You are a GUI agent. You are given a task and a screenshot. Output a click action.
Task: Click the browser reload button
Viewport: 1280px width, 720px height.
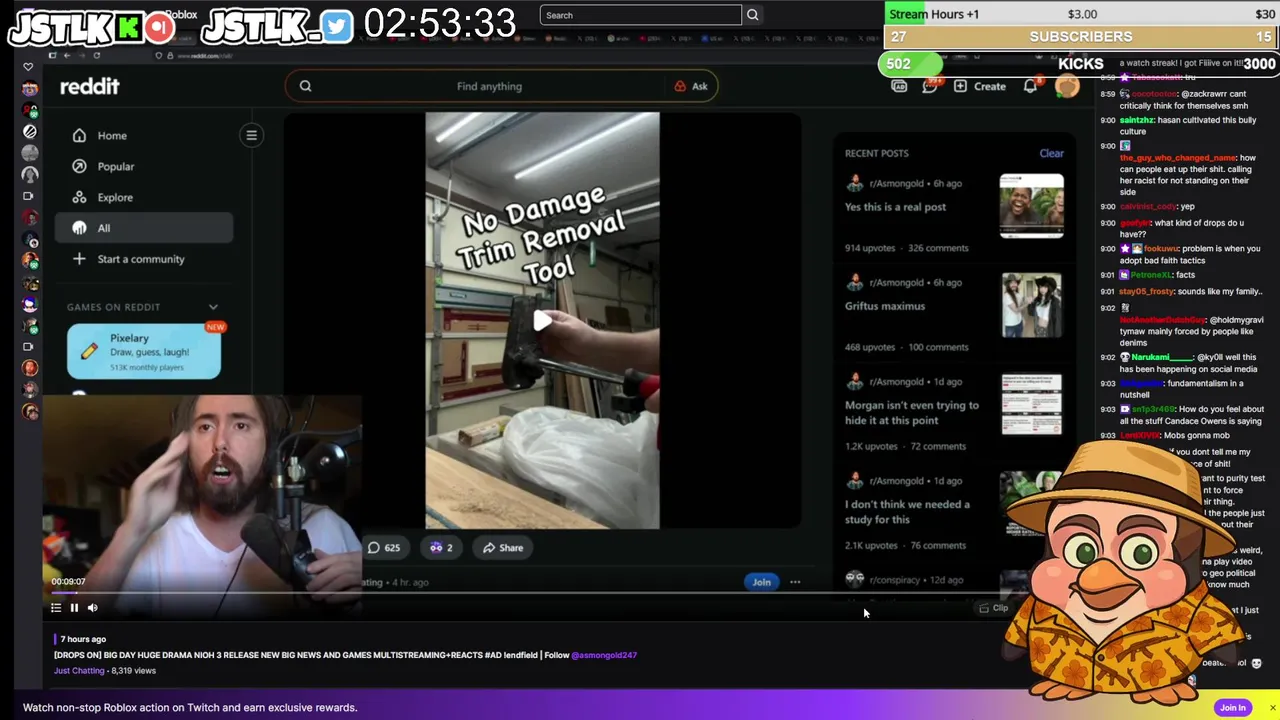[x=96, y=55]
